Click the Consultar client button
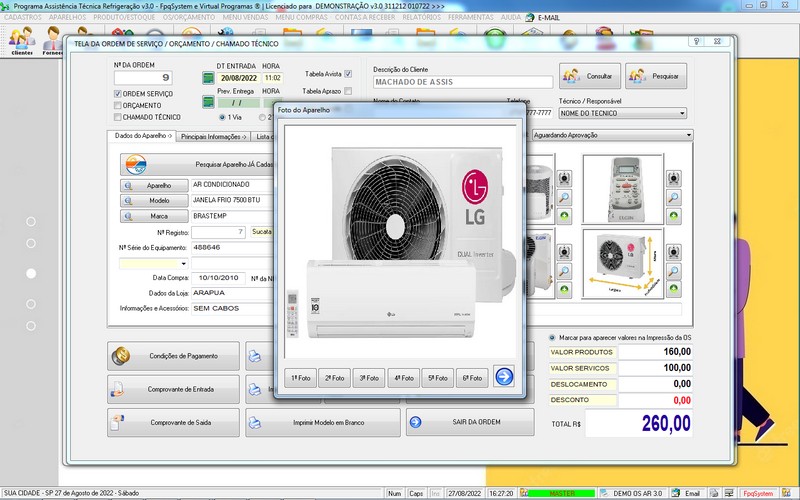Image resolution: width=800 pixels, height=500 pixels. tap(590, 76)
